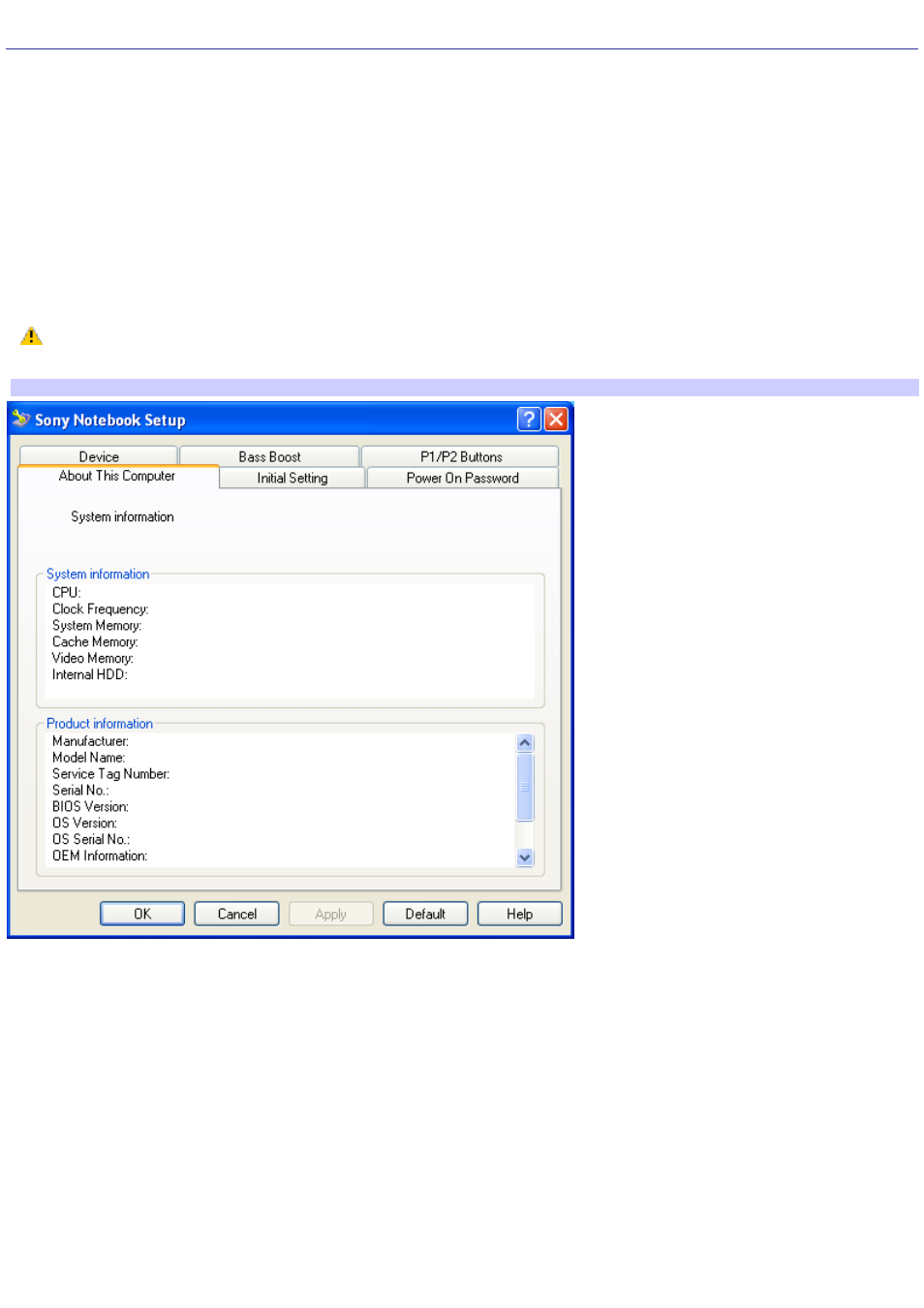Screen dimensions: 924x1308
Task: Open Help from the bottom button row
Action: point(520,914)
